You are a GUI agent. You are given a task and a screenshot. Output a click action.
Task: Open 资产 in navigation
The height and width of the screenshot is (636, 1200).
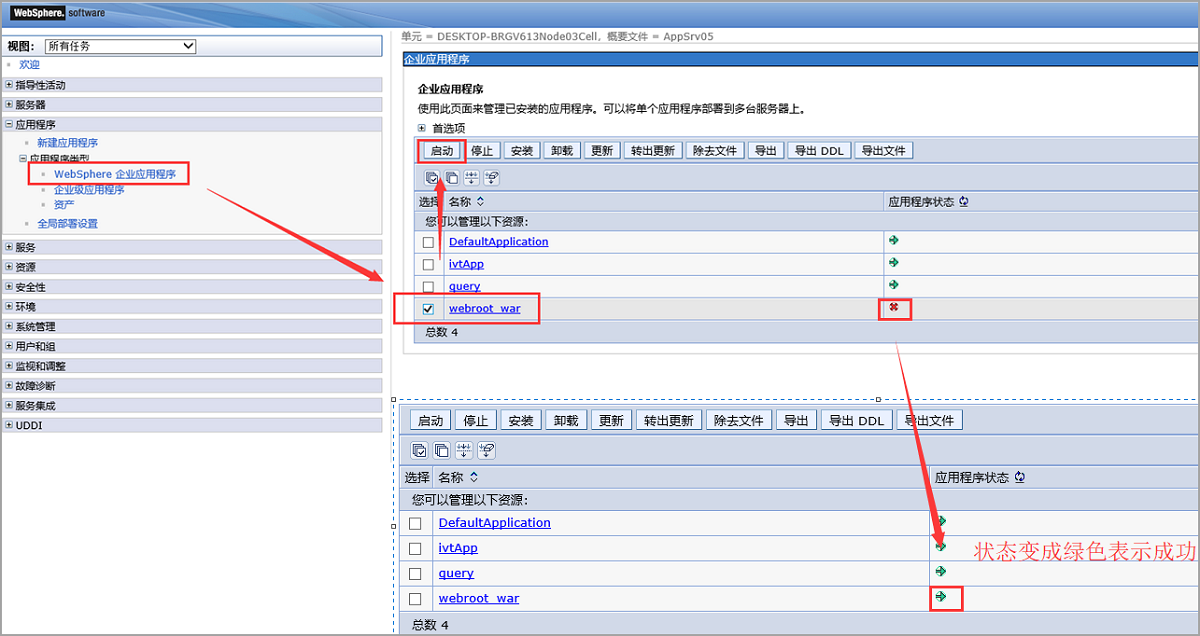tap(64, 204)
